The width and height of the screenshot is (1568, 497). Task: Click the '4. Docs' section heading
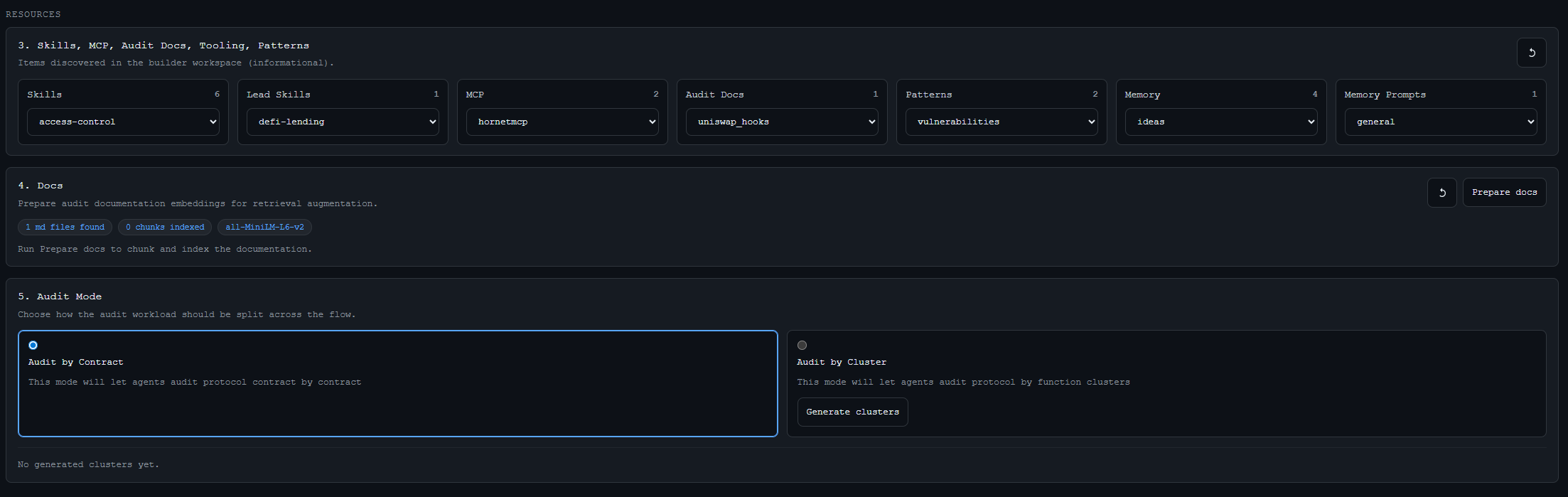coord(41,186)
